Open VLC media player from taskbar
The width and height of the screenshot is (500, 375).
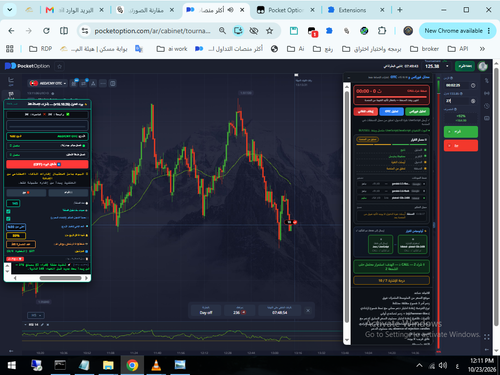tap(156, 366)
